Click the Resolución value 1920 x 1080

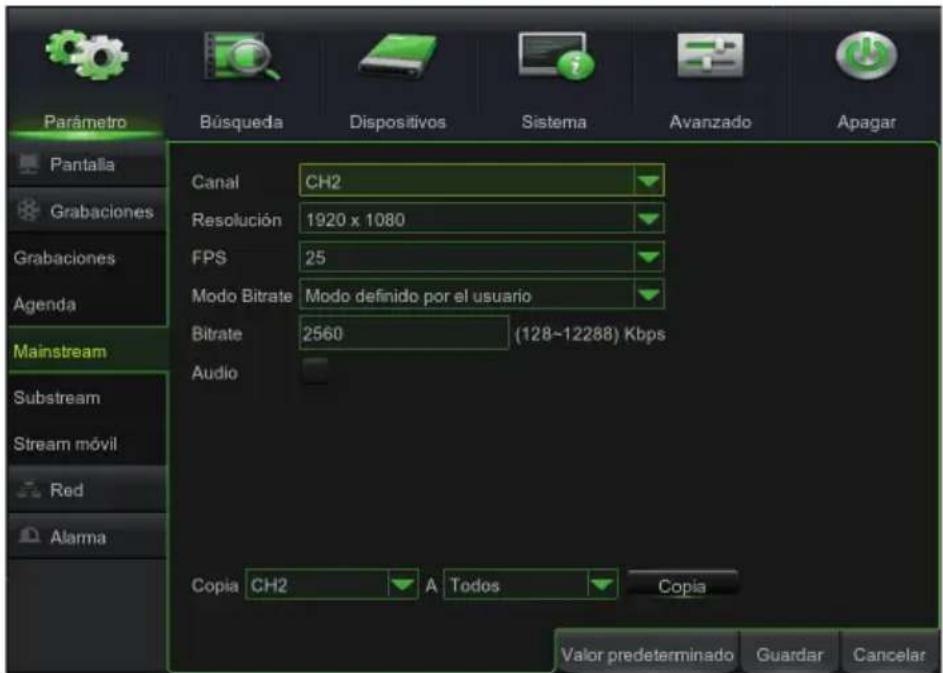point(355,220)
